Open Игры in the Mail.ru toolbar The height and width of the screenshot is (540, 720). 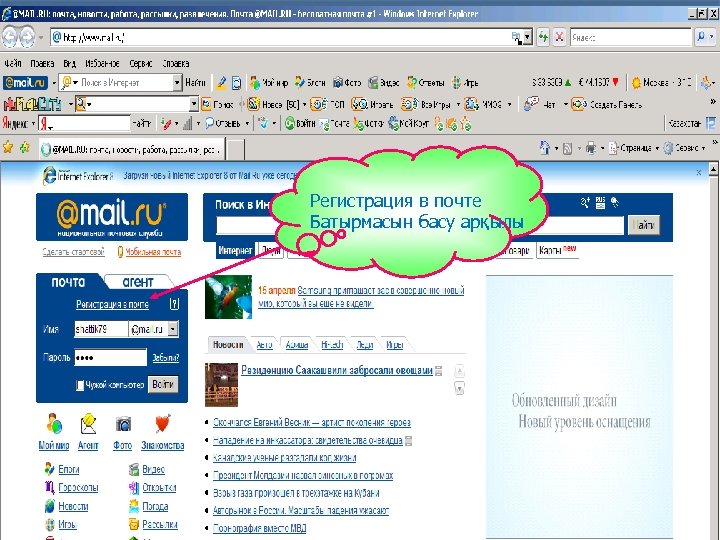tap(465, 83)
